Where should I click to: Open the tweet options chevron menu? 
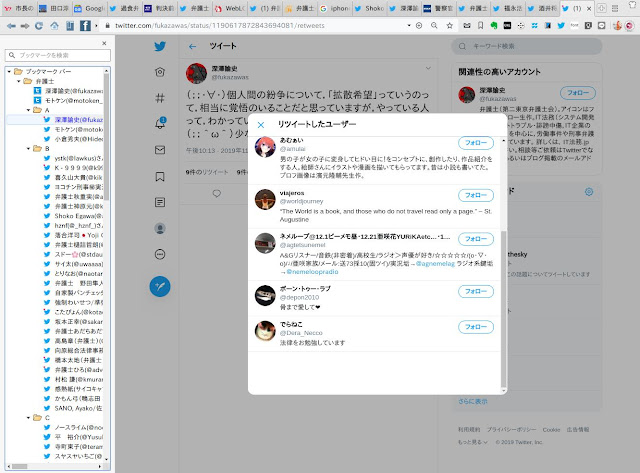pos(428,68)
